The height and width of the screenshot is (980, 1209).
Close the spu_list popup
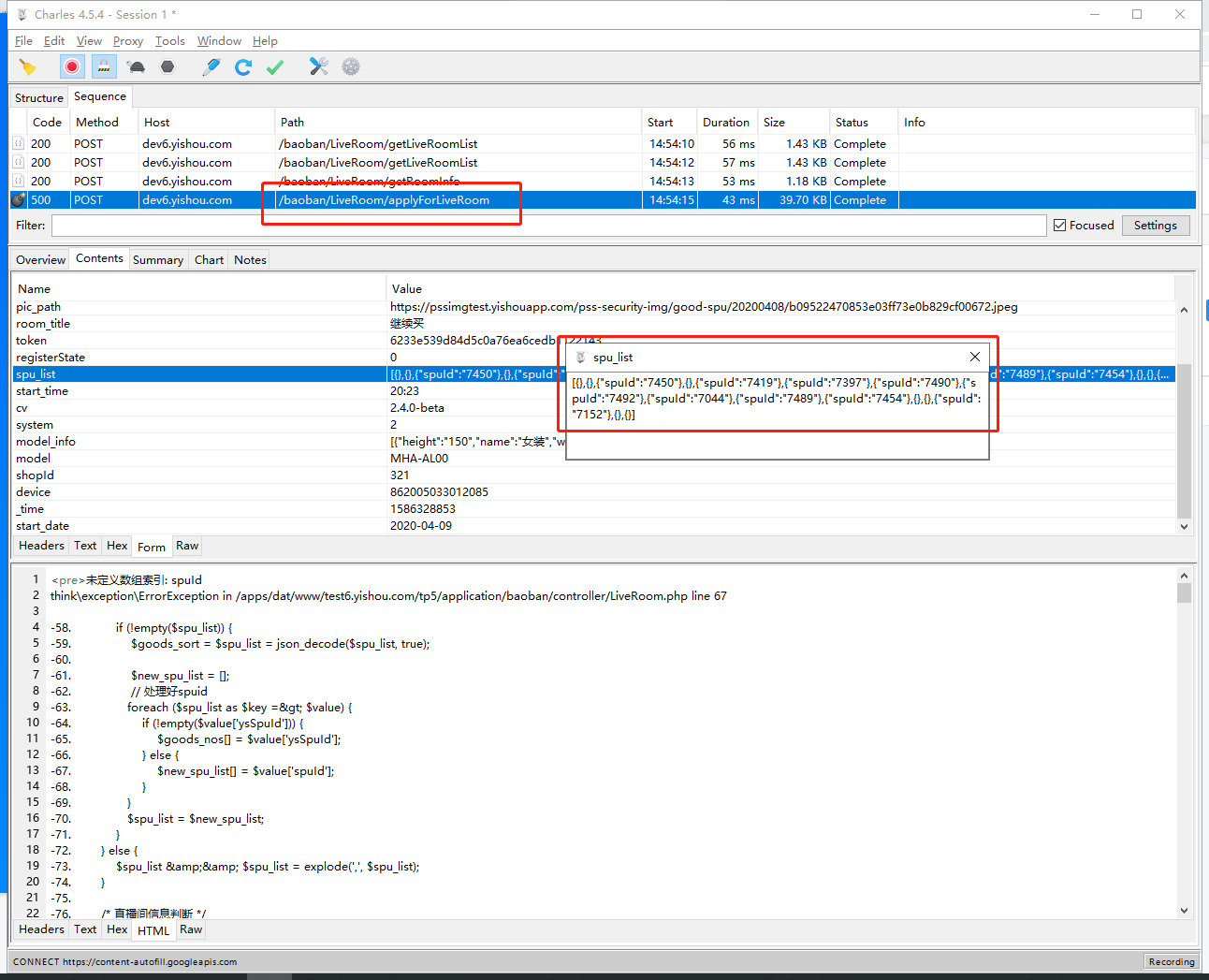pos(975,357)
